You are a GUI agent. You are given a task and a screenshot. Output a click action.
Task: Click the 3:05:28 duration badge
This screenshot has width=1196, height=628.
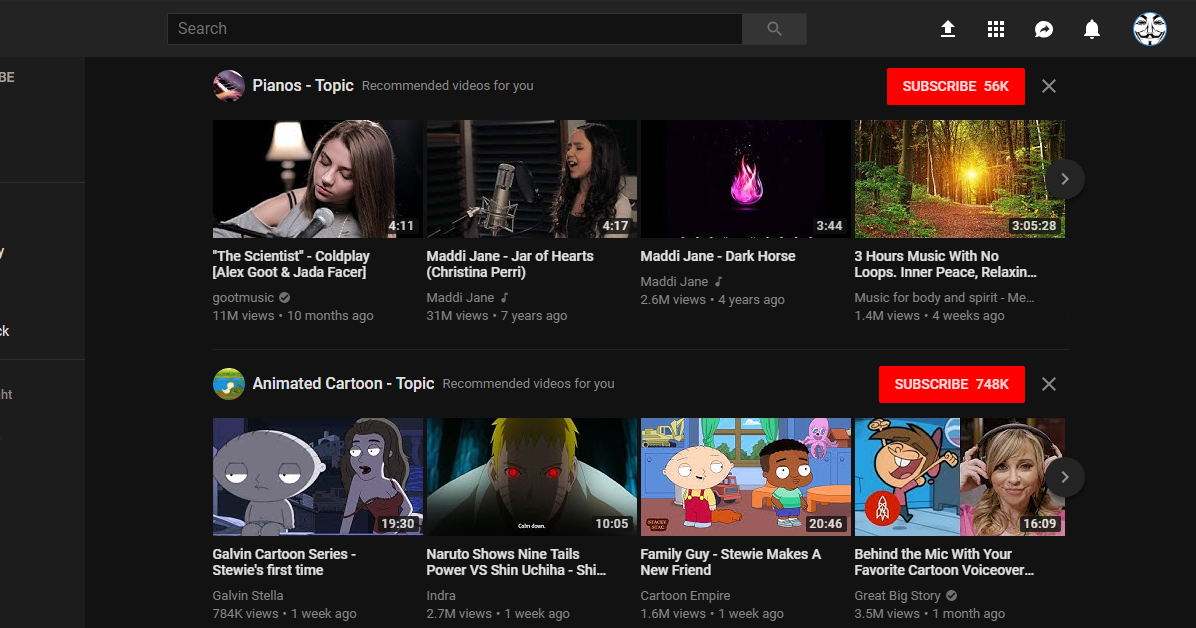click(1034, 226)
